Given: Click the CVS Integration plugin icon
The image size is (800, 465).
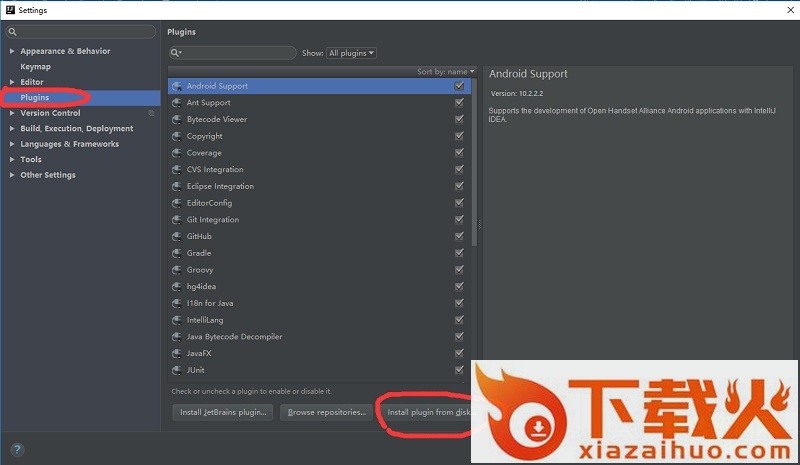Looking at the screenshot, I should pyautogui.click(x=177, y=169).
